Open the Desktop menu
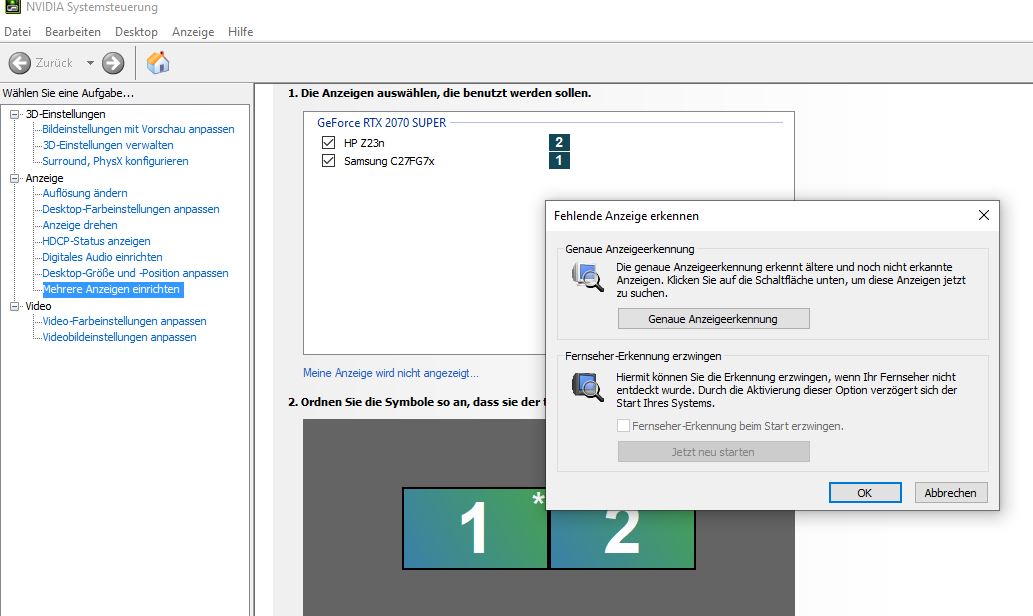 136,32
